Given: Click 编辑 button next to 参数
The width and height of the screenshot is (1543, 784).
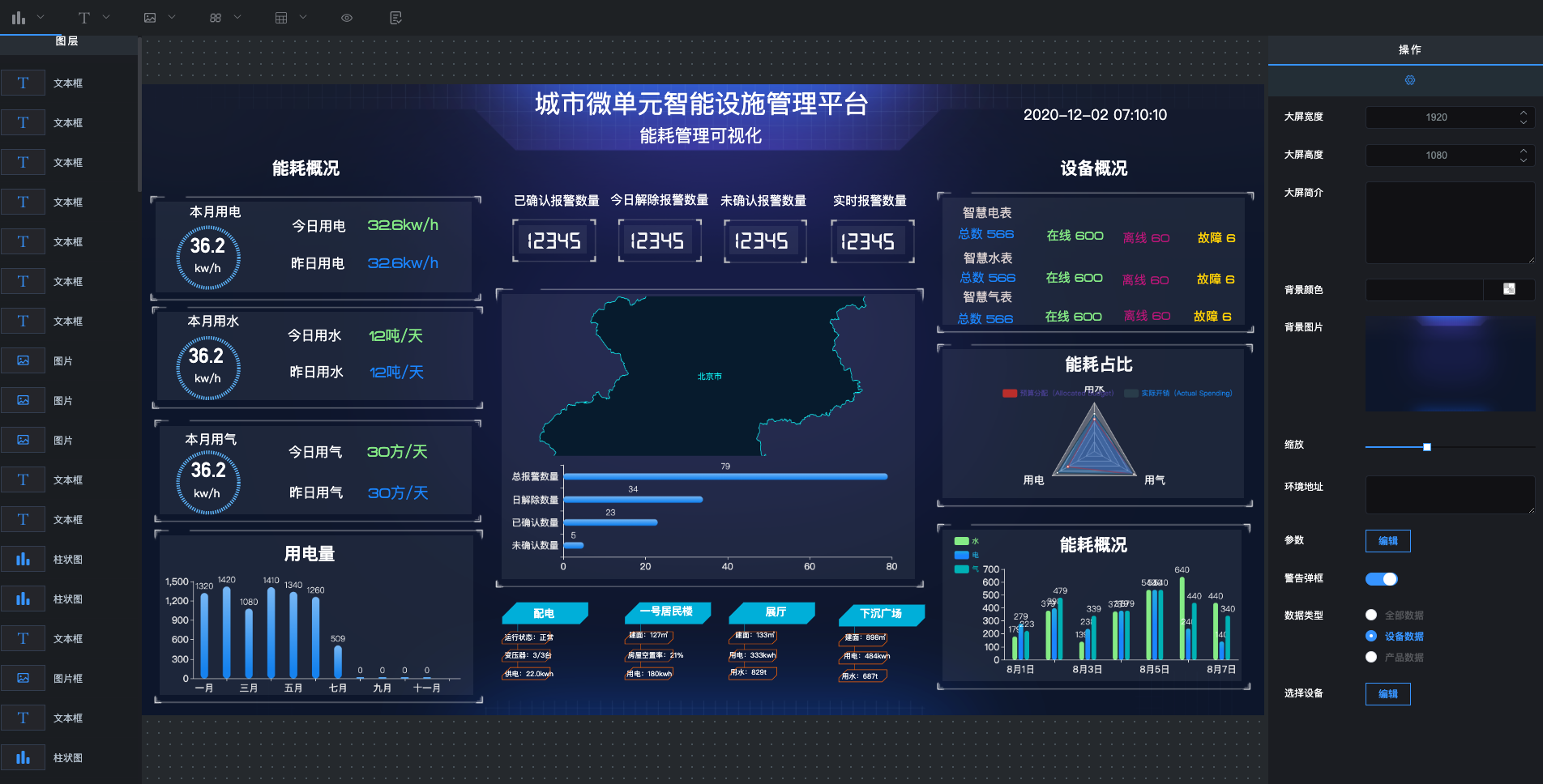Looking at the screenshot, I should pos(1387,540).
